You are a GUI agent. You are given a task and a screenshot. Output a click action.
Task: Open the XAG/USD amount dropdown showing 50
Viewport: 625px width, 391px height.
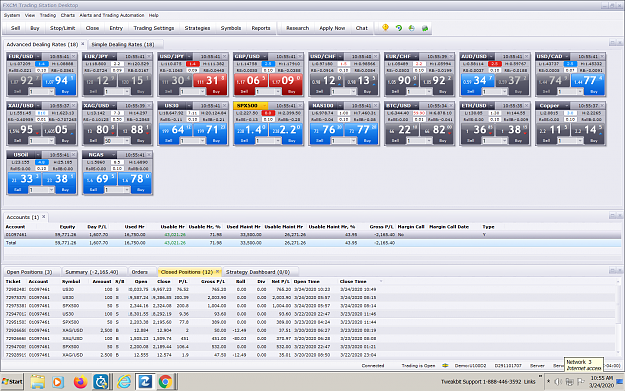click(x=127, y=141)
